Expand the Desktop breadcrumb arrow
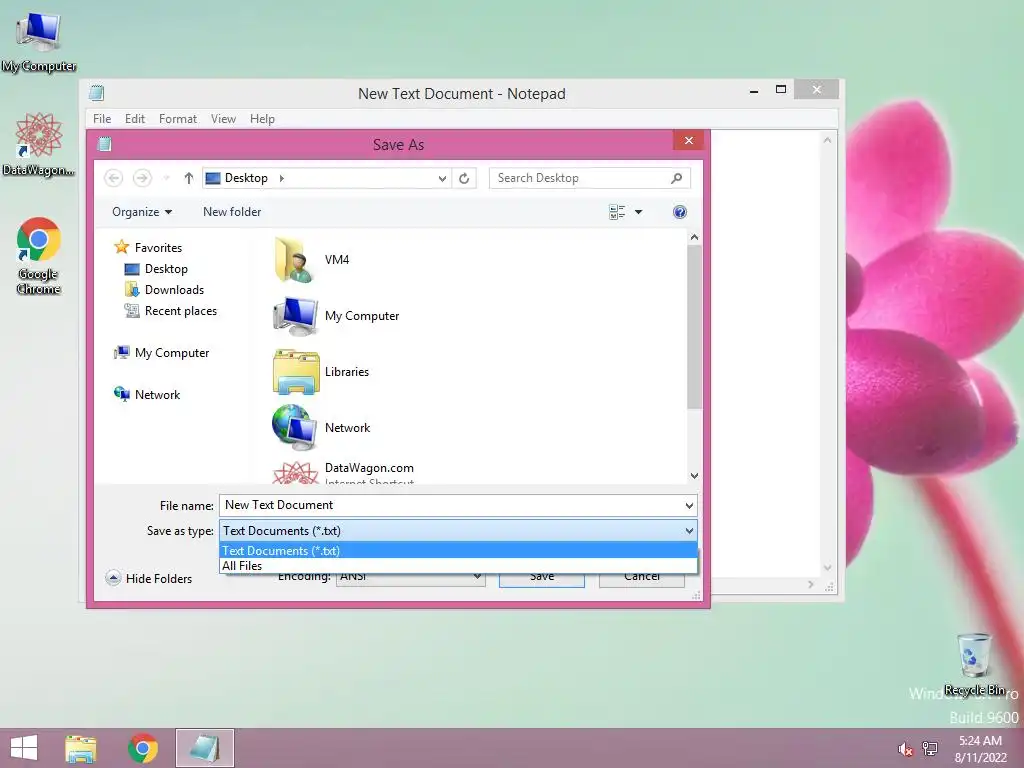The width and height of the screenshot is (1024, 768). (x=281, y=178)
